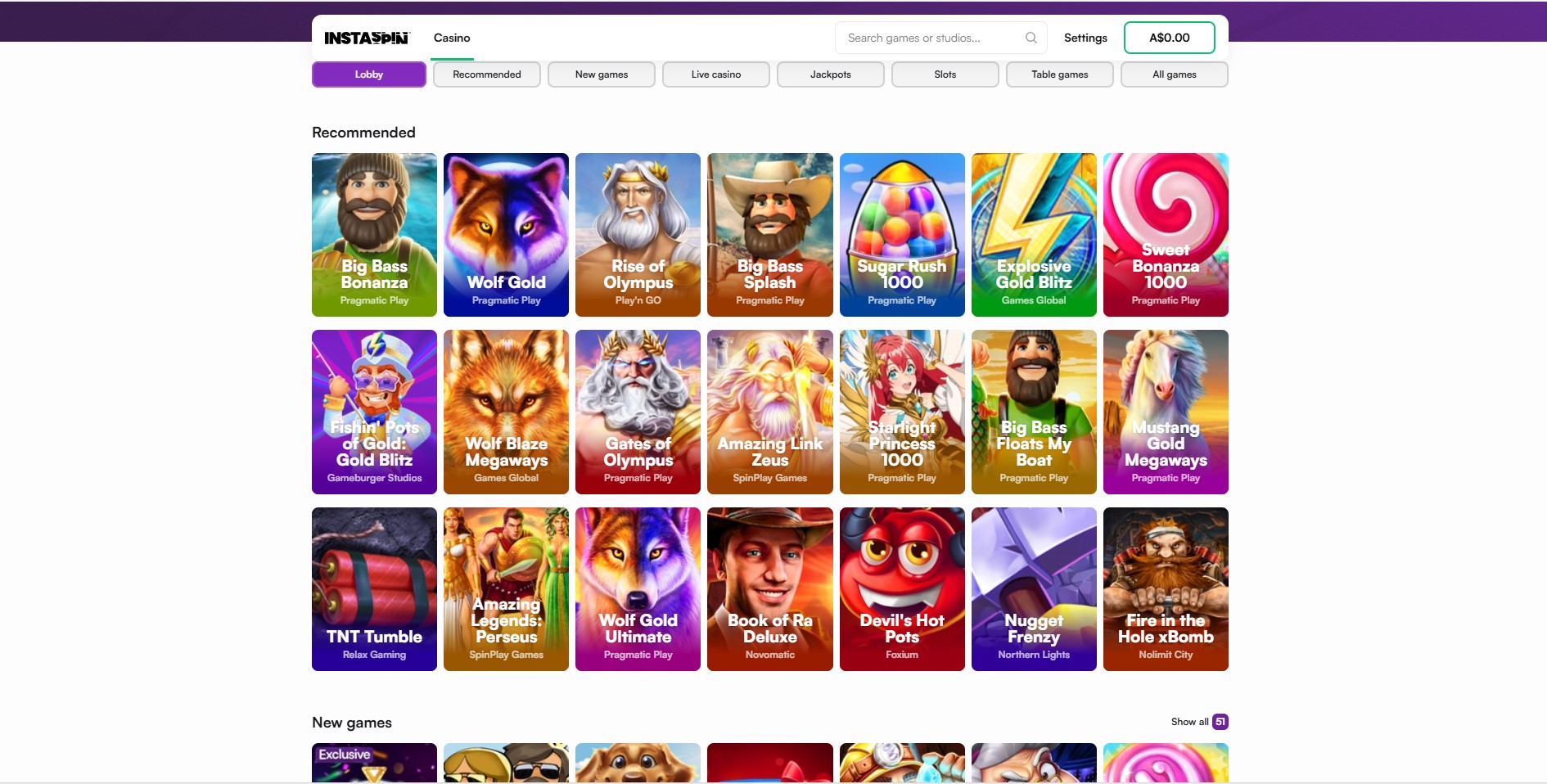Screen dimensions: 1547x784
Task: Select the Slots category tab
Action: (x=945, y=74)
